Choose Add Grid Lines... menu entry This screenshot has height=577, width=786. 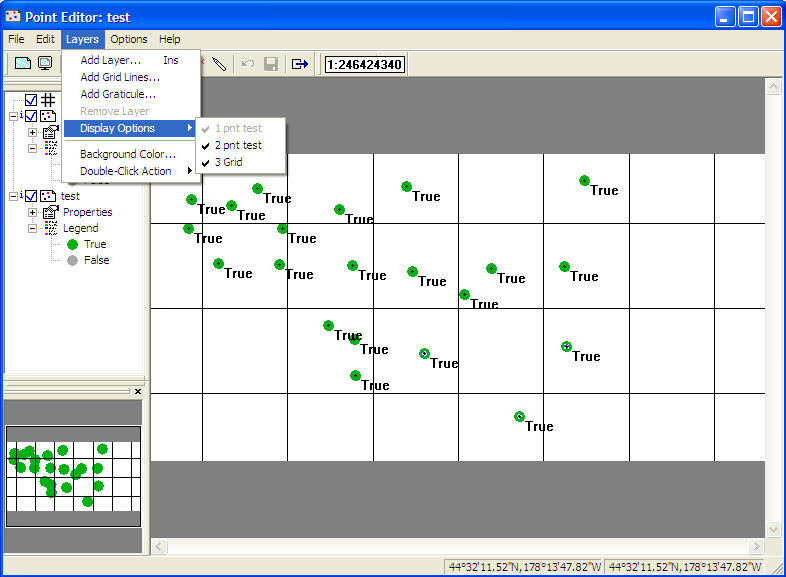point(131,77)
